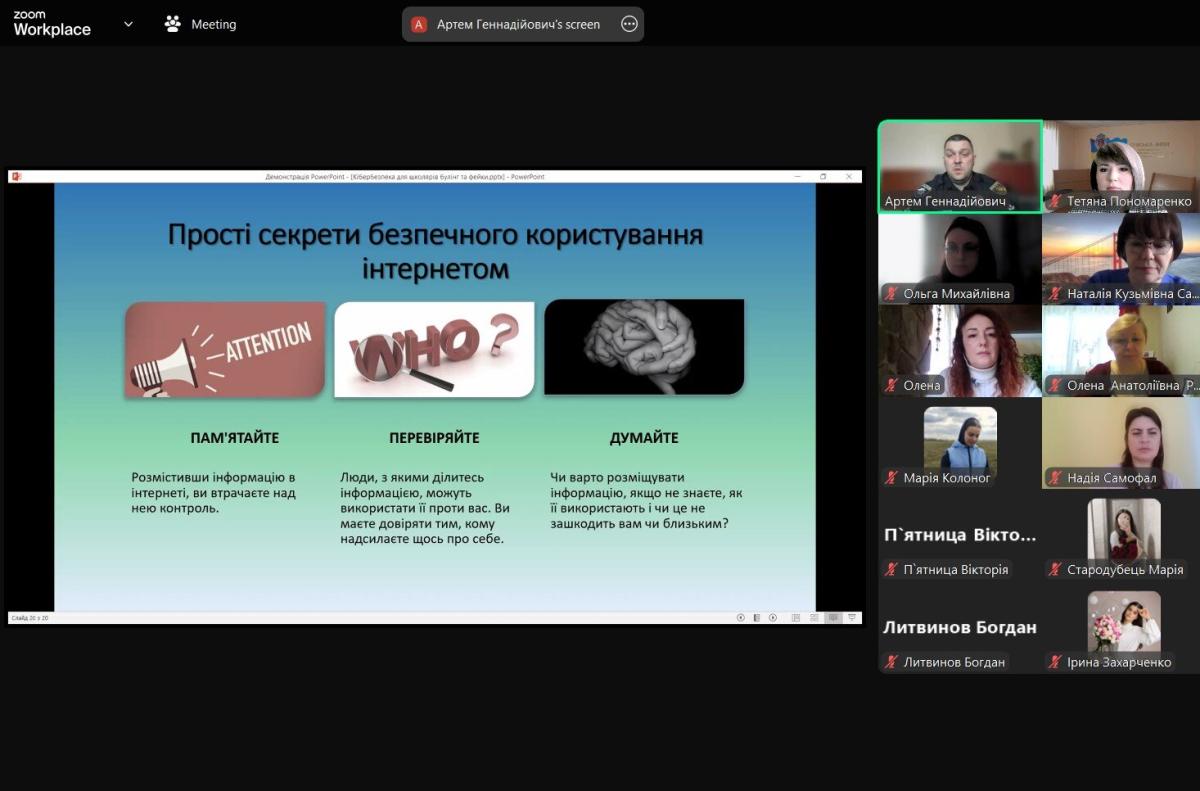The image size is (1200, 791).
Task: Click the ATTENTION megaphone image on the slide
Action: [x=225, y=350]
